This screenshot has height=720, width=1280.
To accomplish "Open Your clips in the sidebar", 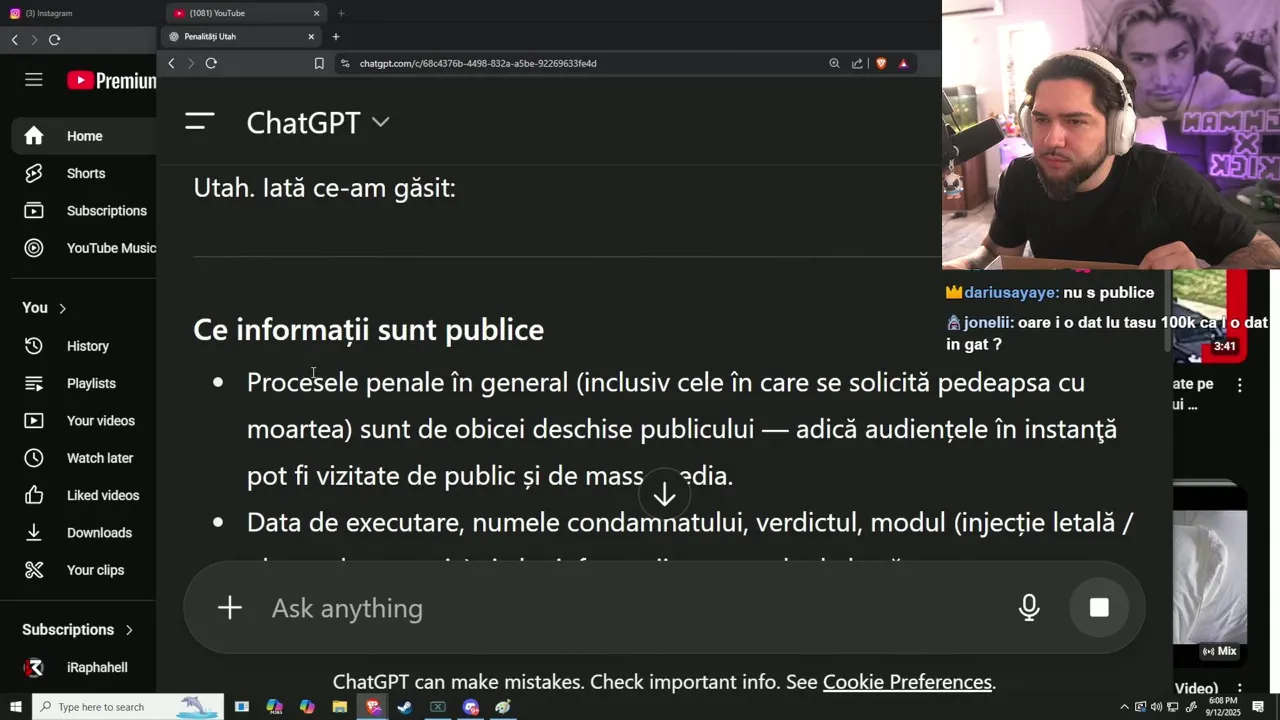I will (x=84, y=570).
